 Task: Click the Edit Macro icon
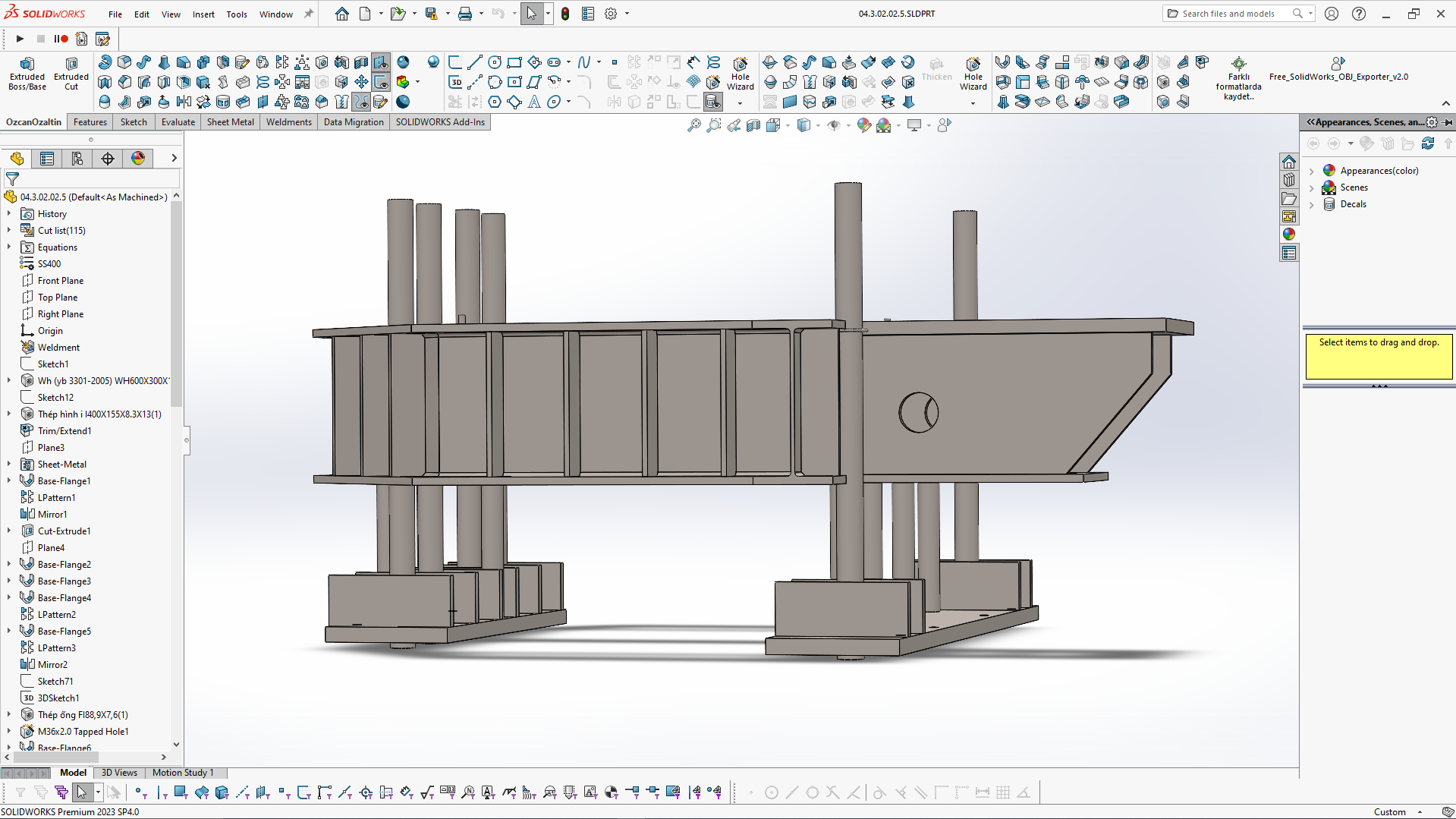[x=102, y=39]
